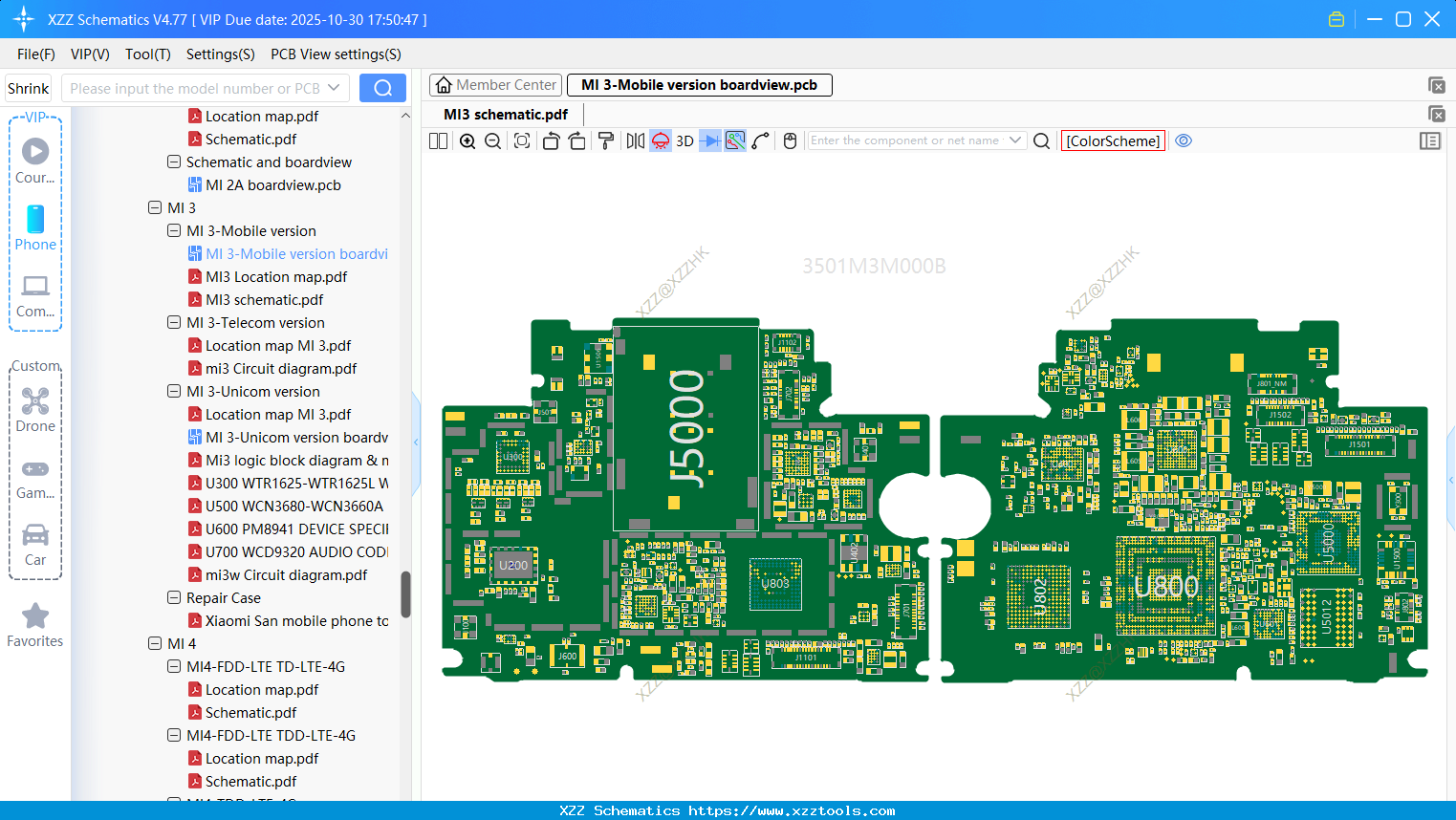The width and height of the screenshot is (1456, 820).
Task: Click the Member Center button
Action: pyautogui.click(x=495, y=84)
